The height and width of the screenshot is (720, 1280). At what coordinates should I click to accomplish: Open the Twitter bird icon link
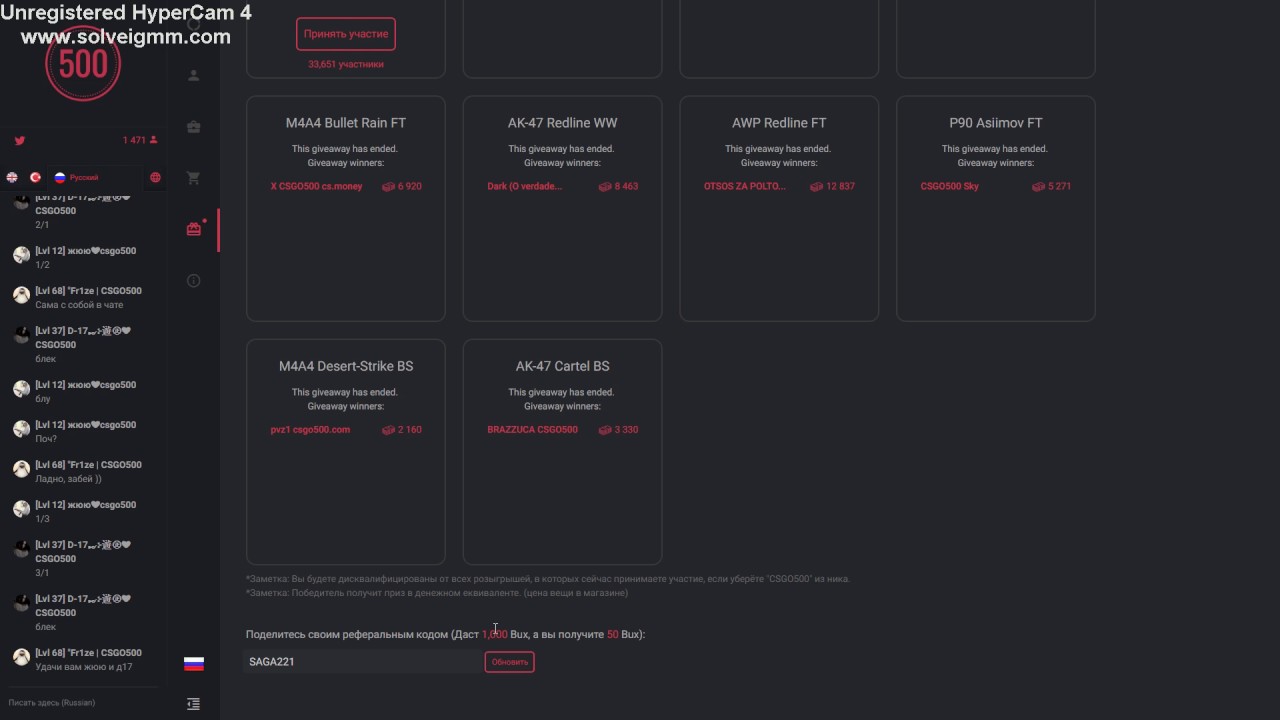(x=19, y=141)
